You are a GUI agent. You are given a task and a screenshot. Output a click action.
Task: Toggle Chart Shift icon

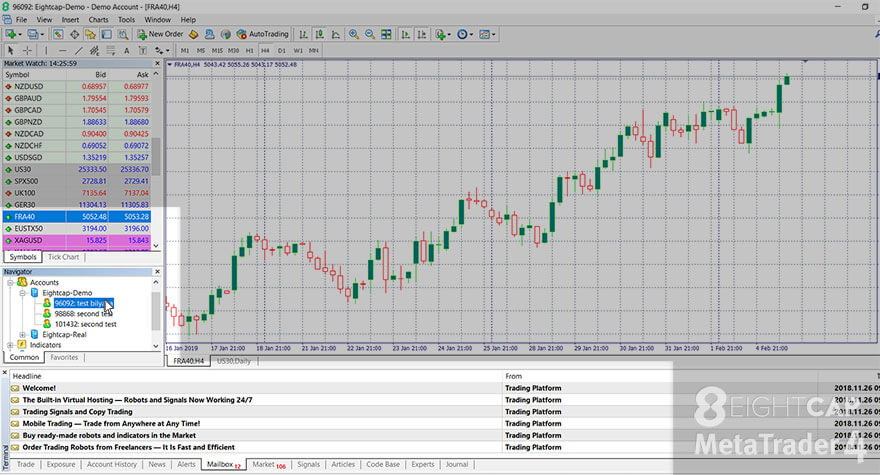point(421,34)
